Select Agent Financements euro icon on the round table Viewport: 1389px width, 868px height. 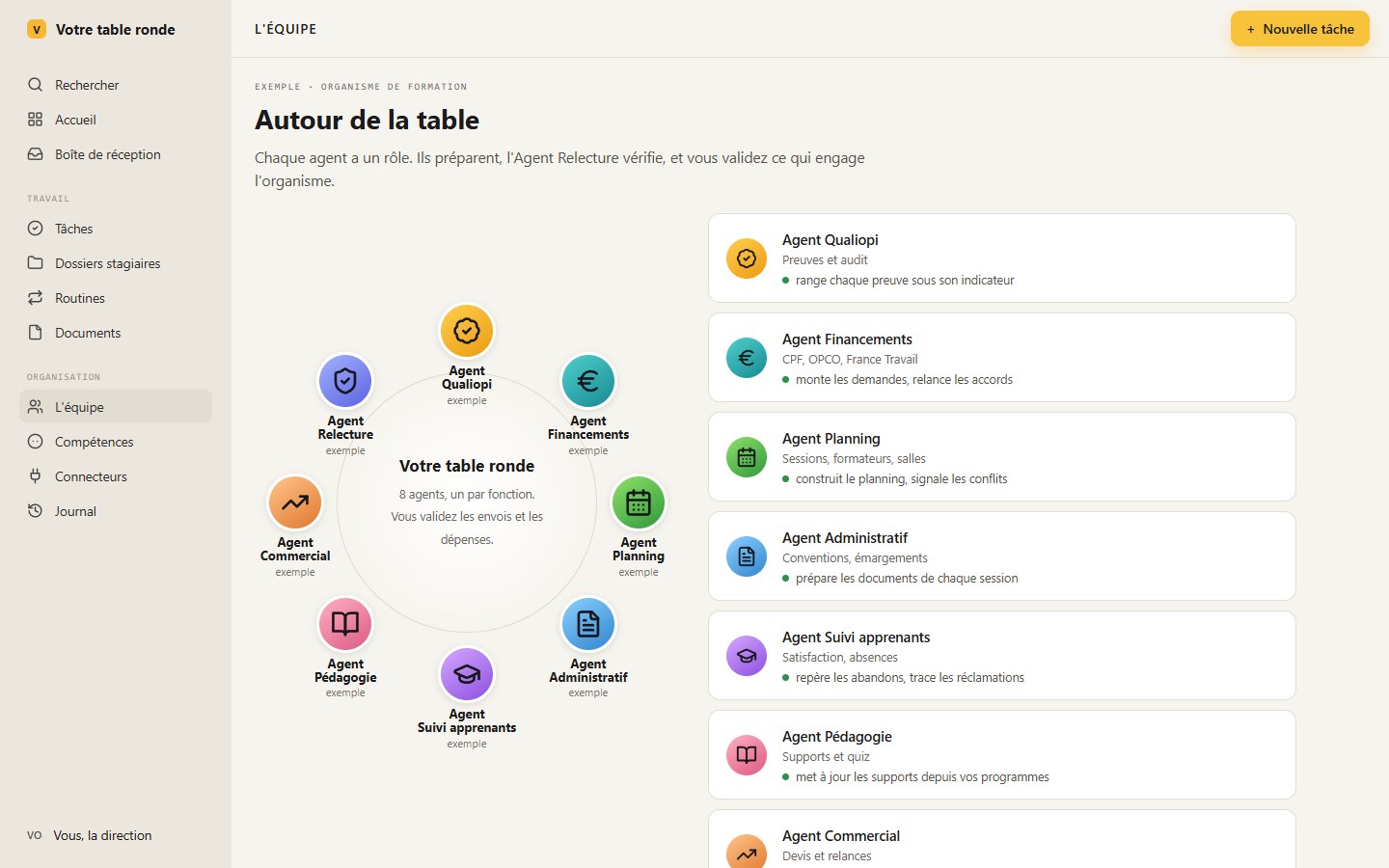tap(588, 381)
